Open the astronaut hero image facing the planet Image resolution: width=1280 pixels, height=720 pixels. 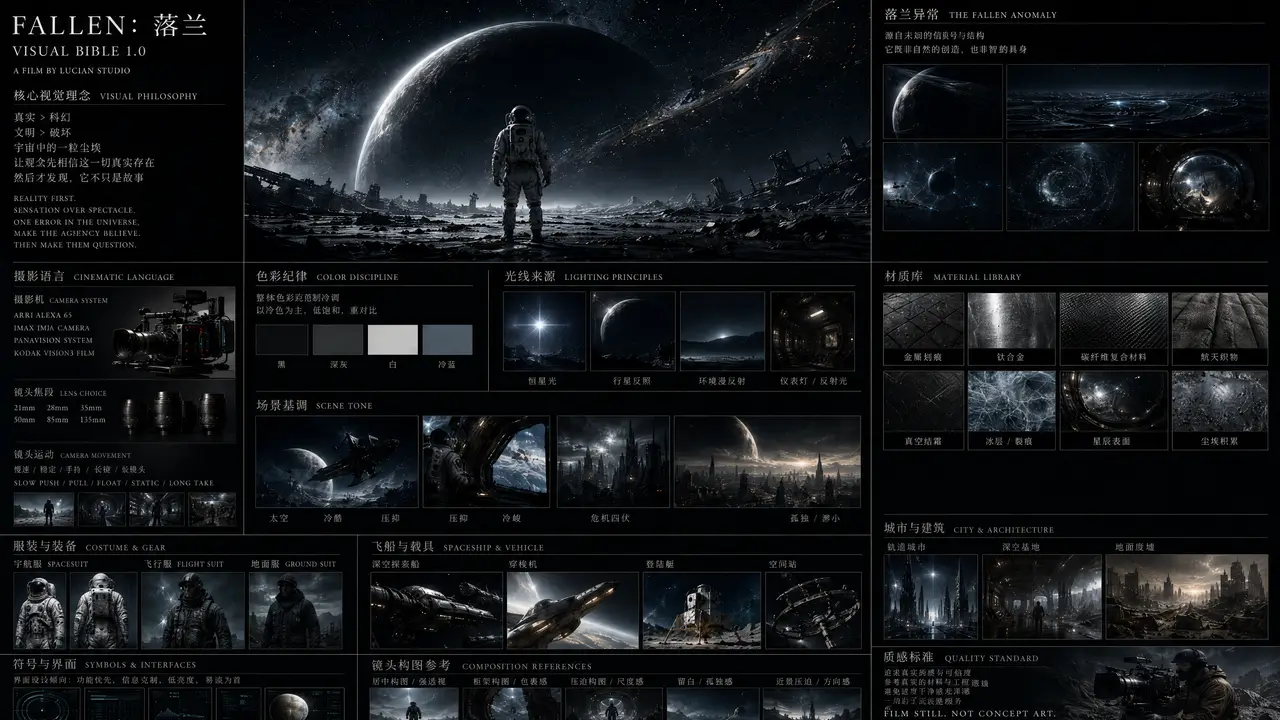pyautogui.click(x=557, y=130)
